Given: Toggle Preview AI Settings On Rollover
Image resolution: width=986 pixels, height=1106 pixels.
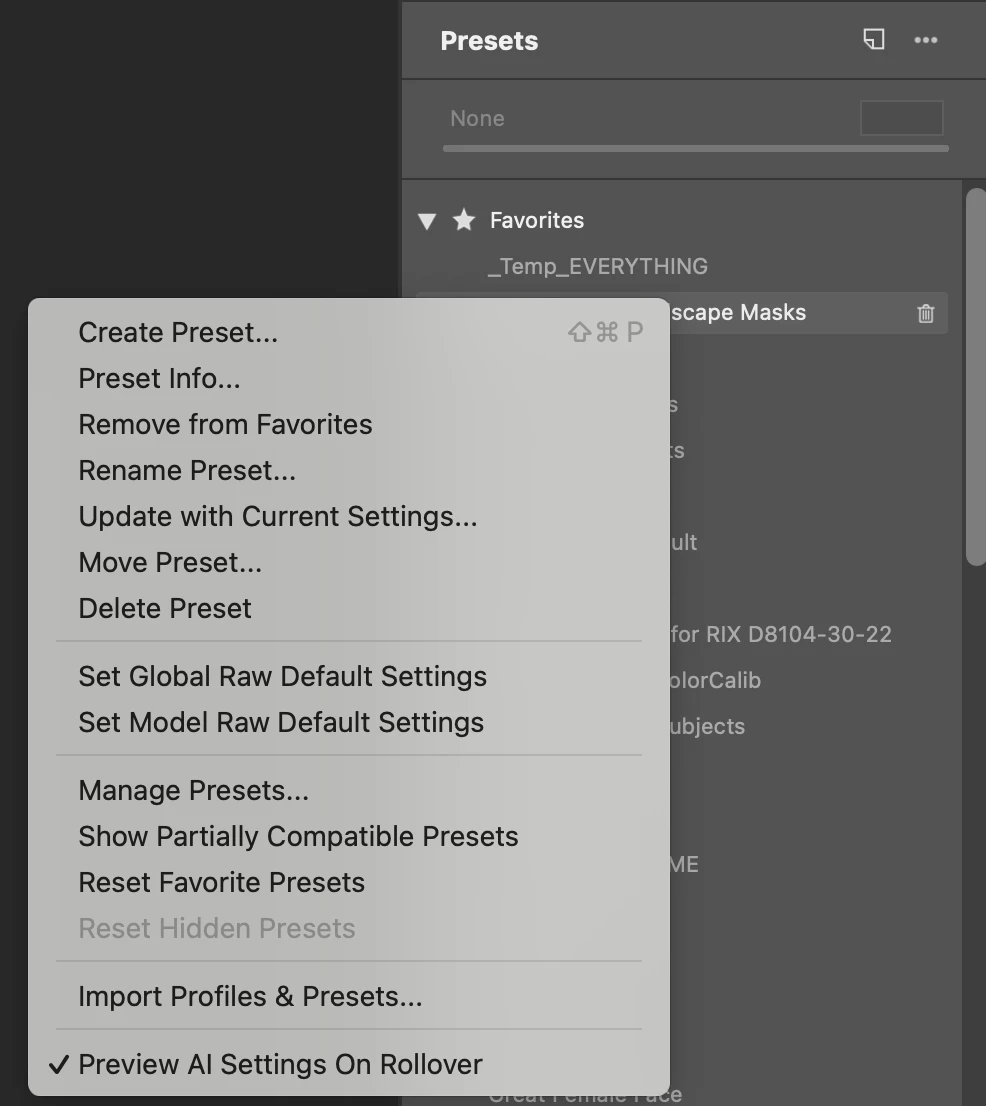Looking at the screenshot, I should tap(280, 1064).
